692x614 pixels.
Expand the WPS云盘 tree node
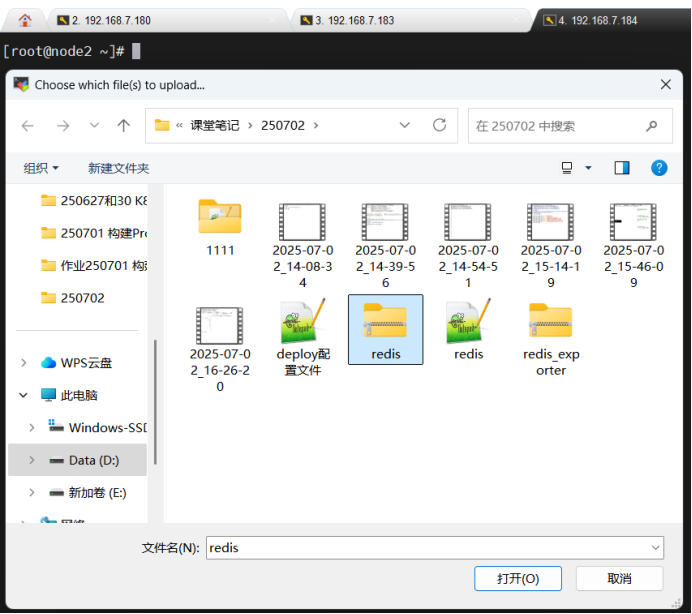click(25, 363)
